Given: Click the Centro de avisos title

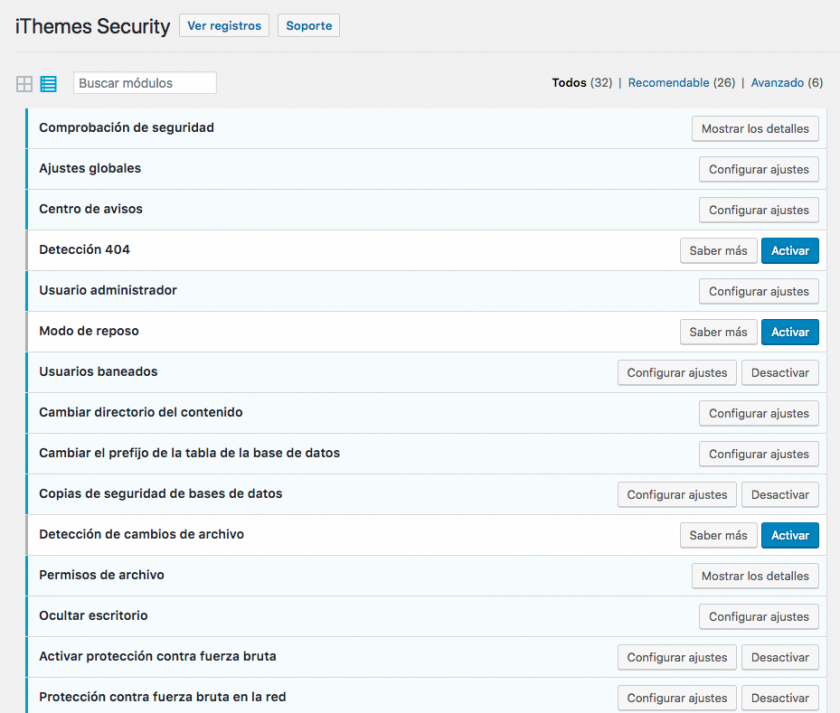Looking at the screenshot, I should [x=91, y=209].
